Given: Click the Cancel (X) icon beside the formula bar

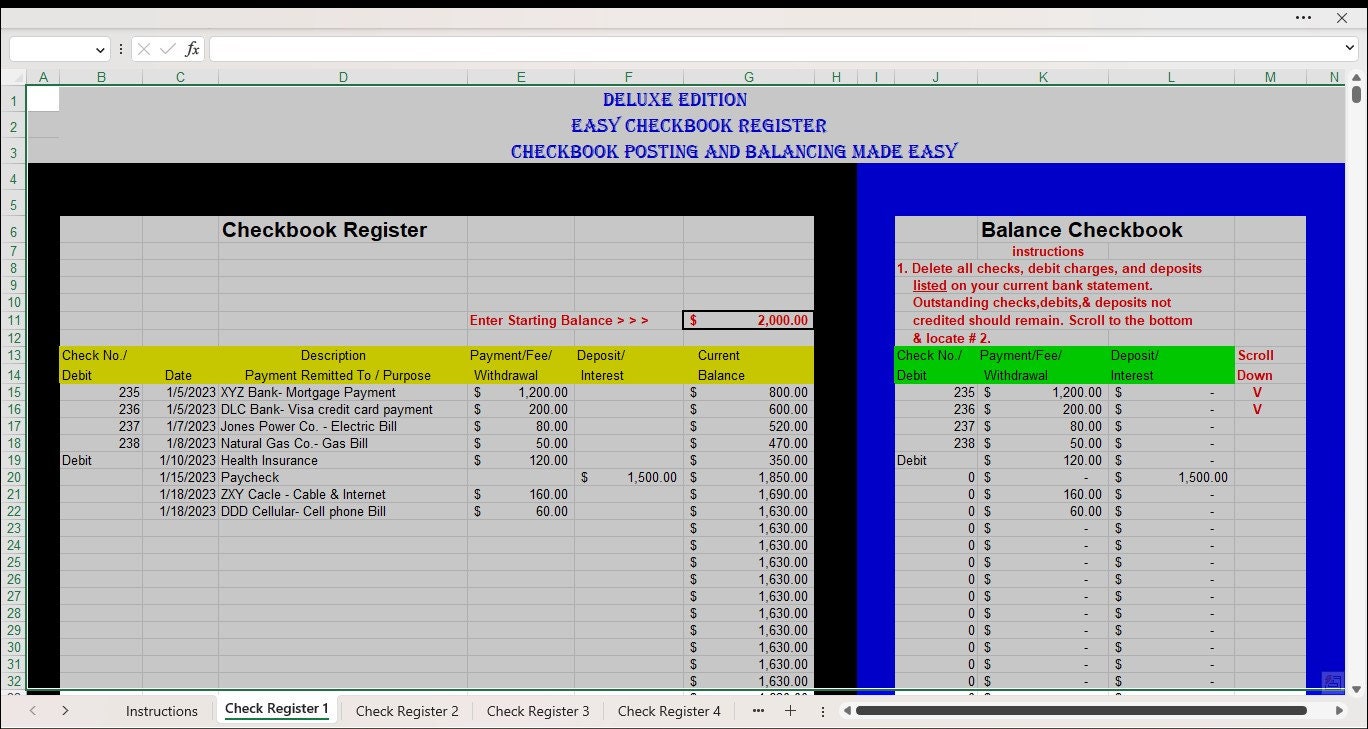Looking at the screenshot, I should tap(143, 48).
